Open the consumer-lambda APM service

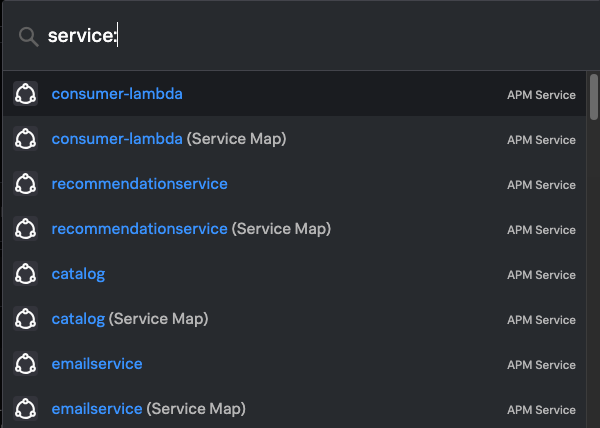(117, 94)
